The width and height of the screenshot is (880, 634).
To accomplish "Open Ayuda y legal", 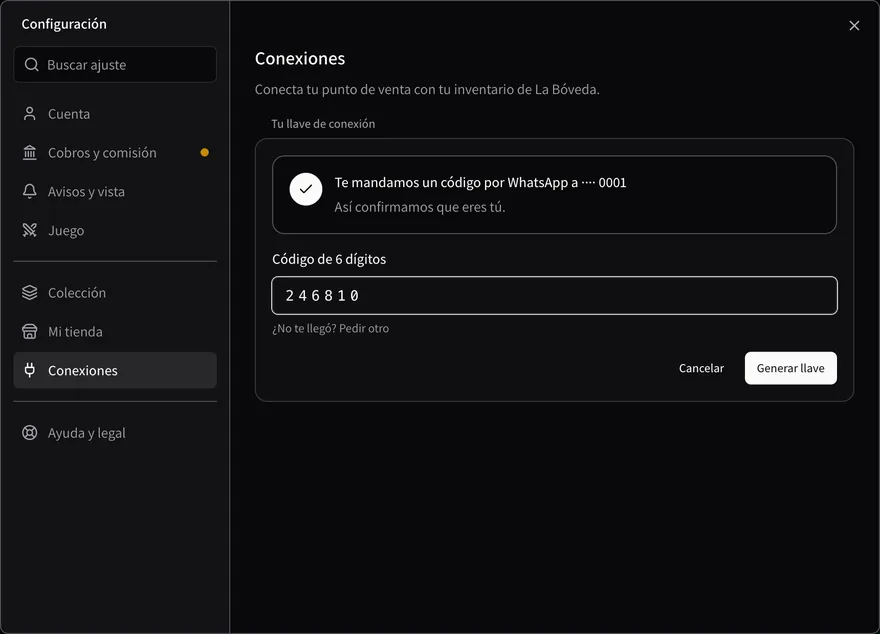I will point(115,433).
